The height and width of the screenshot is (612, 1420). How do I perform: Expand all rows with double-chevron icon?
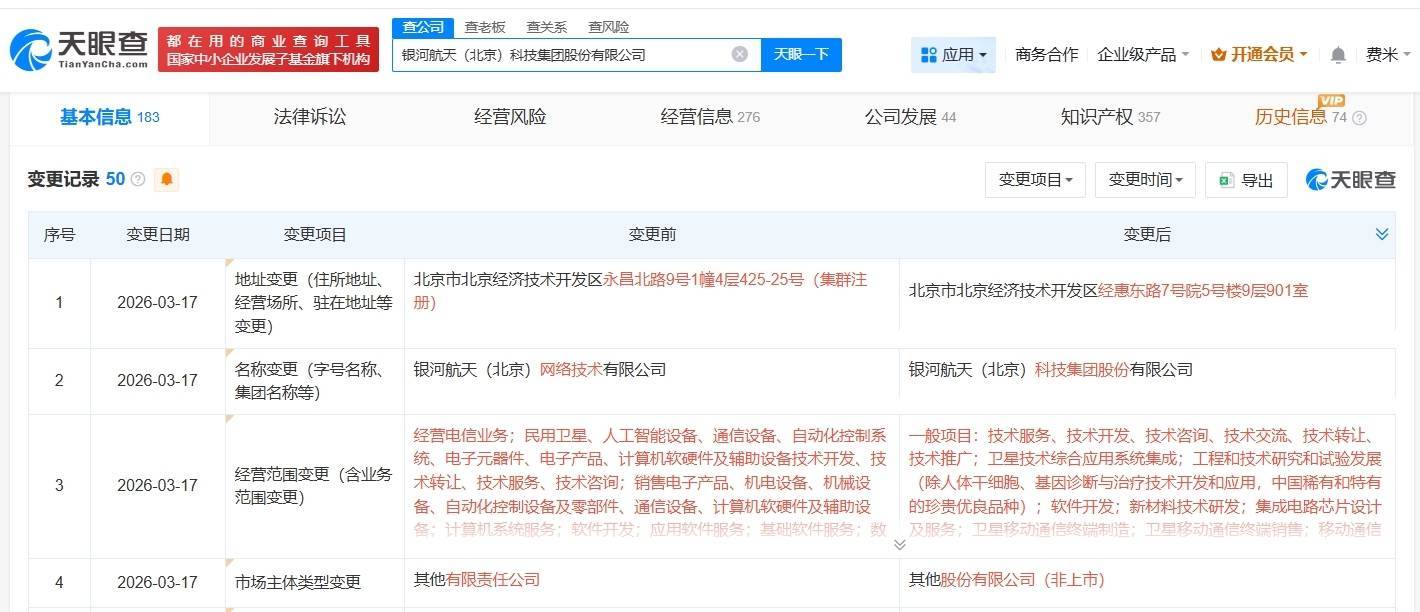[x=1381, y=234]
